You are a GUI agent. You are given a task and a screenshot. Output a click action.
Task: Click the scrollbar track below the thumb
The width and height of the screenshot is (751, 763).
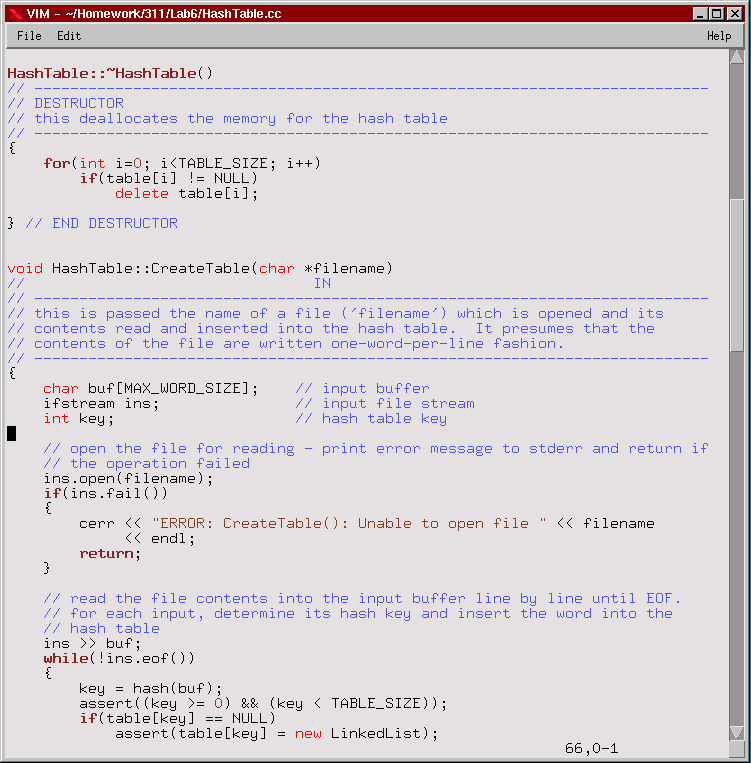(x=737, y=550)
